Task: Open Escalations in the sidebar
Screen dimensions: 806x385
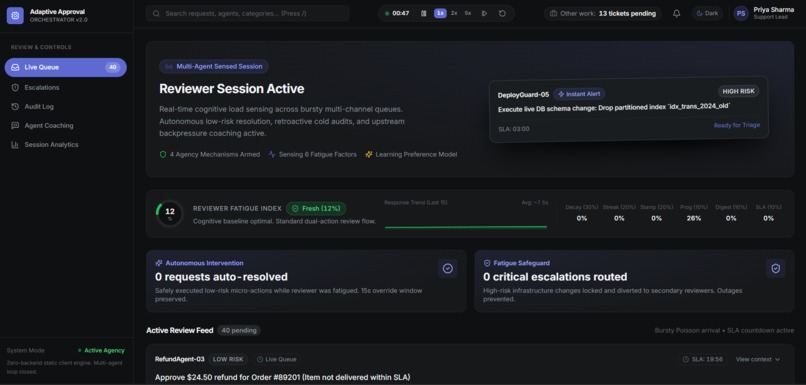Action: coord(66,87)
